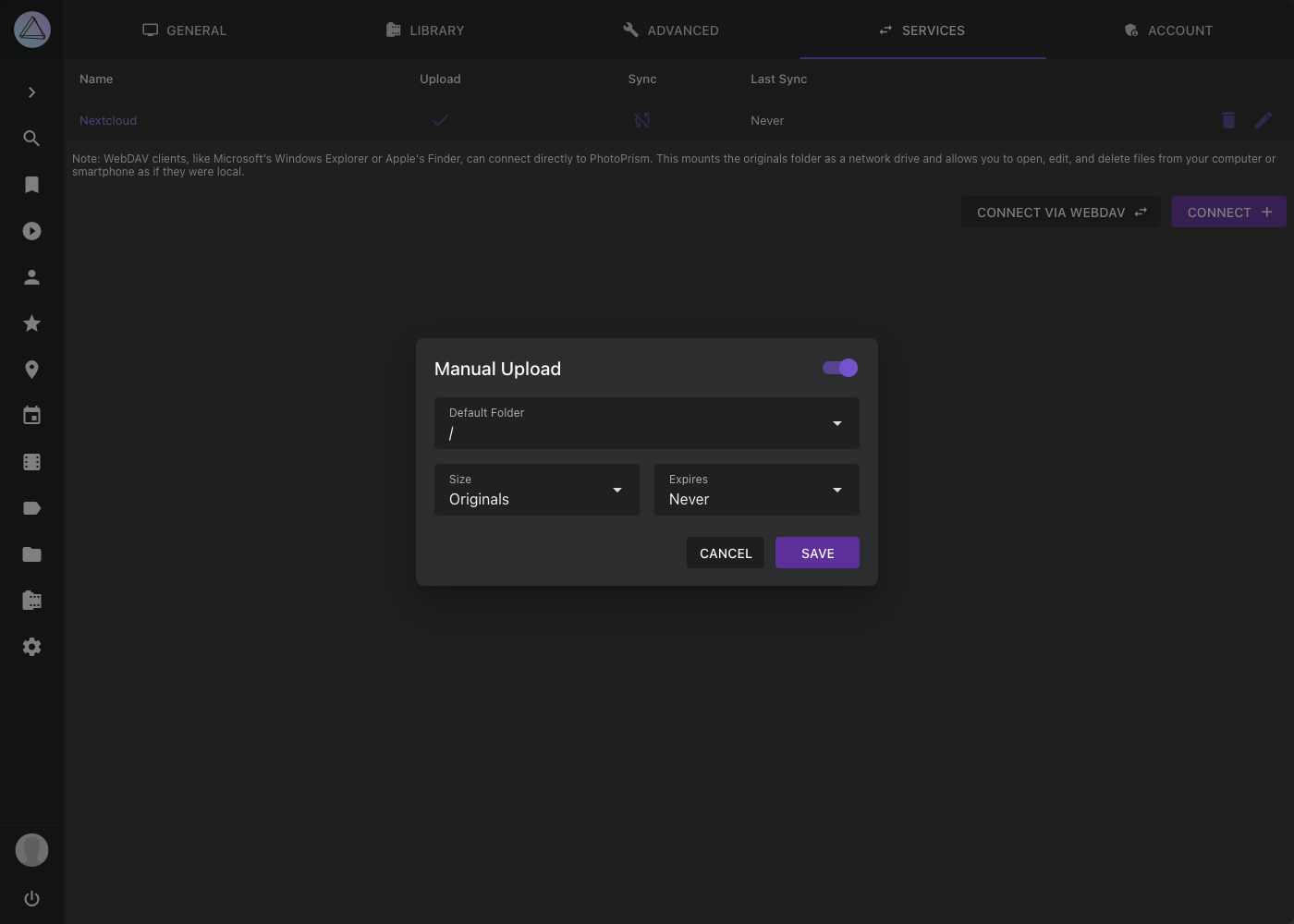The height and width of the screenshot is (924, 1294).
Task: Open Labels via the tag icon
Action: point(31,507)
